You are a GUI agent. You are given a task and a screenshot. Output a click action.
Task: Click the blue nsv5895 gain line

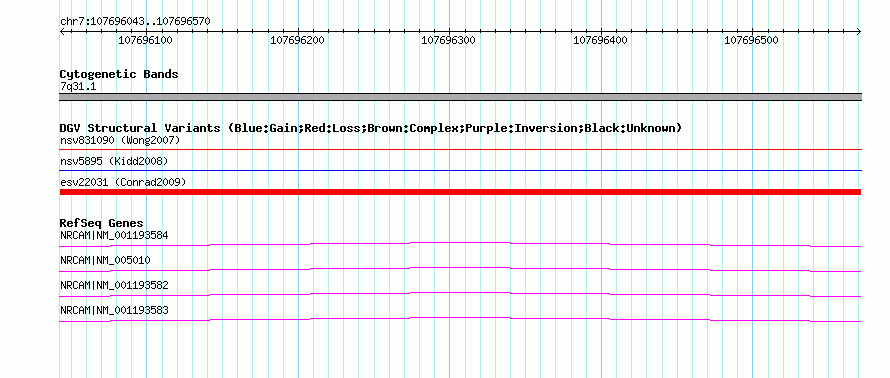point(460,170)
